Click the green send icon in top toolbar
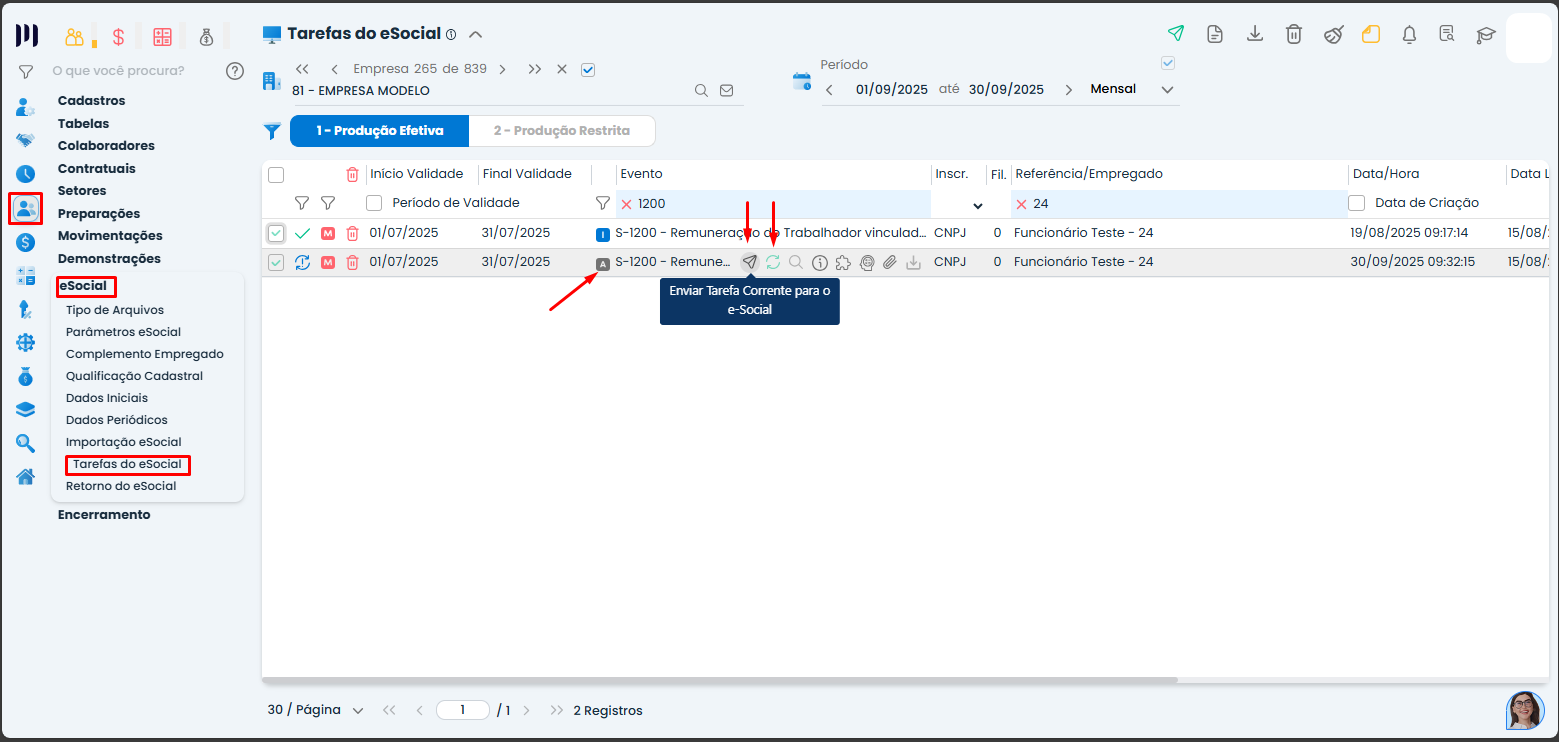Screen dimensions: 1559x742 tap(1176, 34)
